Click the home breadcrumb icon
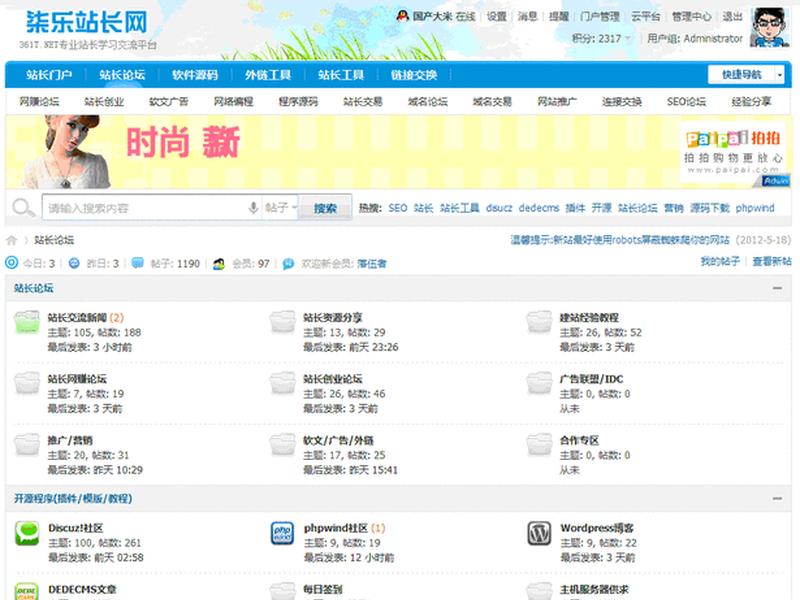The width and height of the screenshot is (800, 600). pyautogui.click(x=11, y=240)
